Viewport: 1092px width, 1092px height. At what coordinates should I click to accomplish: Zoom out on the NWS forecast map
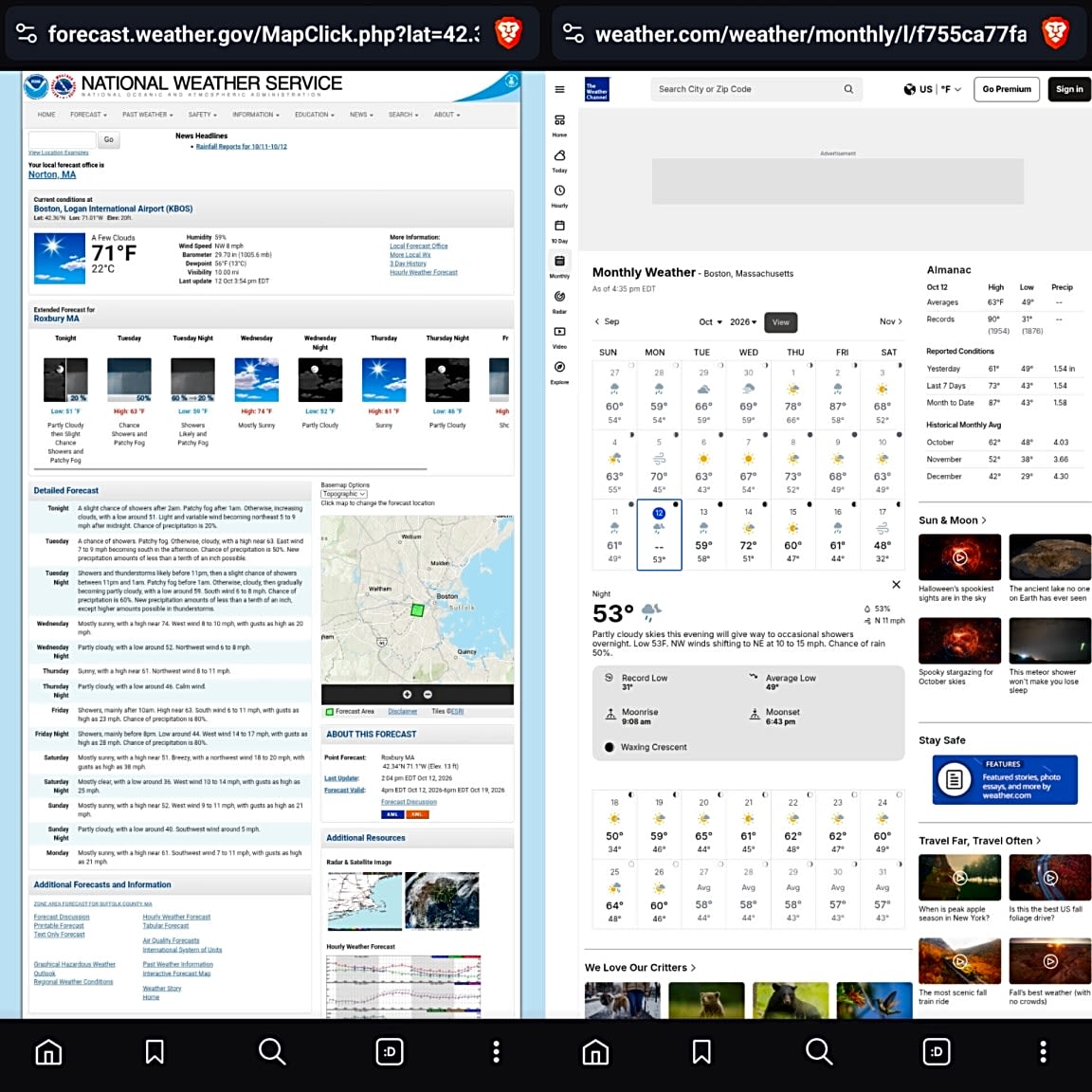pos(428,694)
